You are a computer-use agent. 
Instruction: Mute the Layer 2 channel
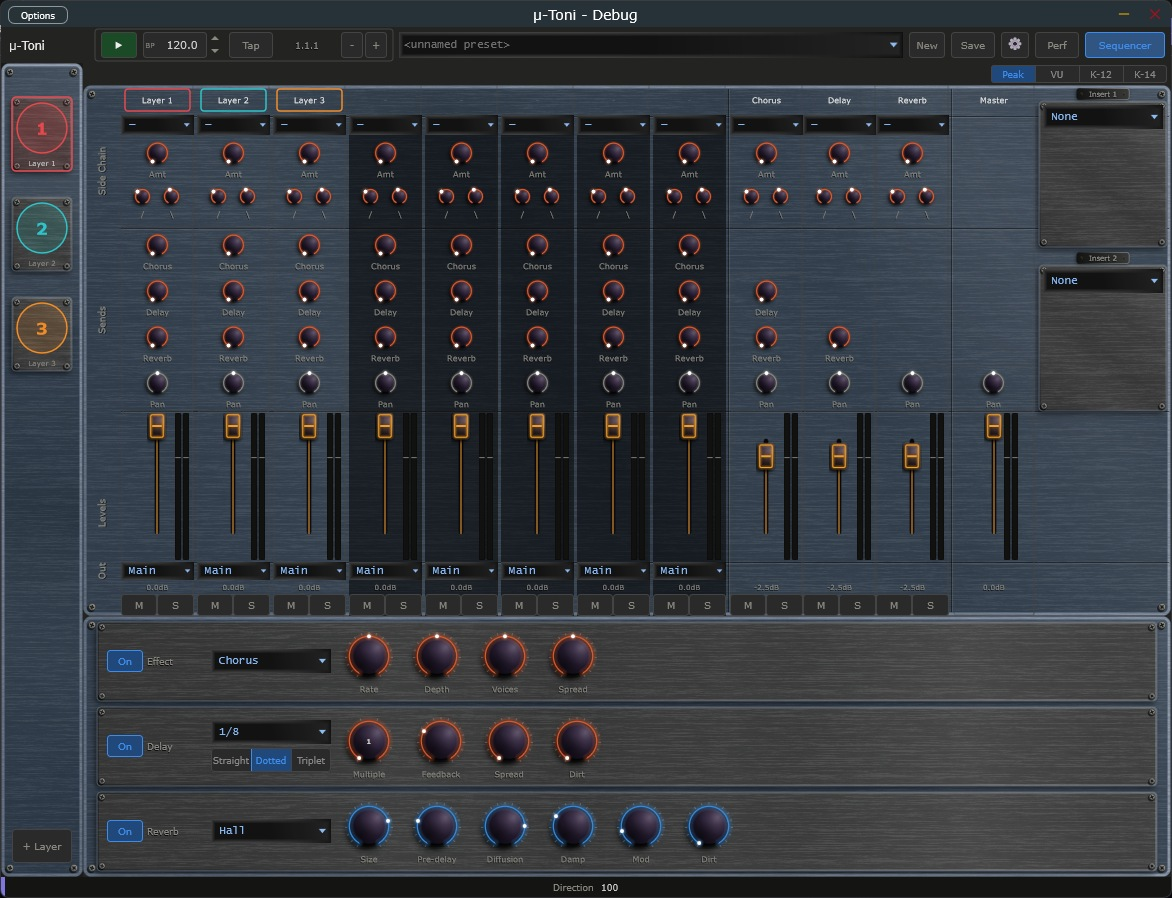215,606
